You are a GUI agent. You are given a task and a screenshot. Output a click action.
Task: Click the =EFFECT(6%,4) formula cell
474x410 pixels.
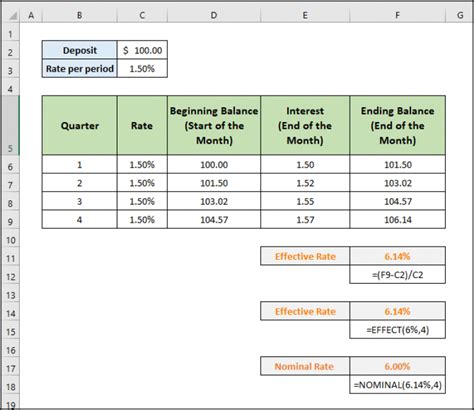398,330
